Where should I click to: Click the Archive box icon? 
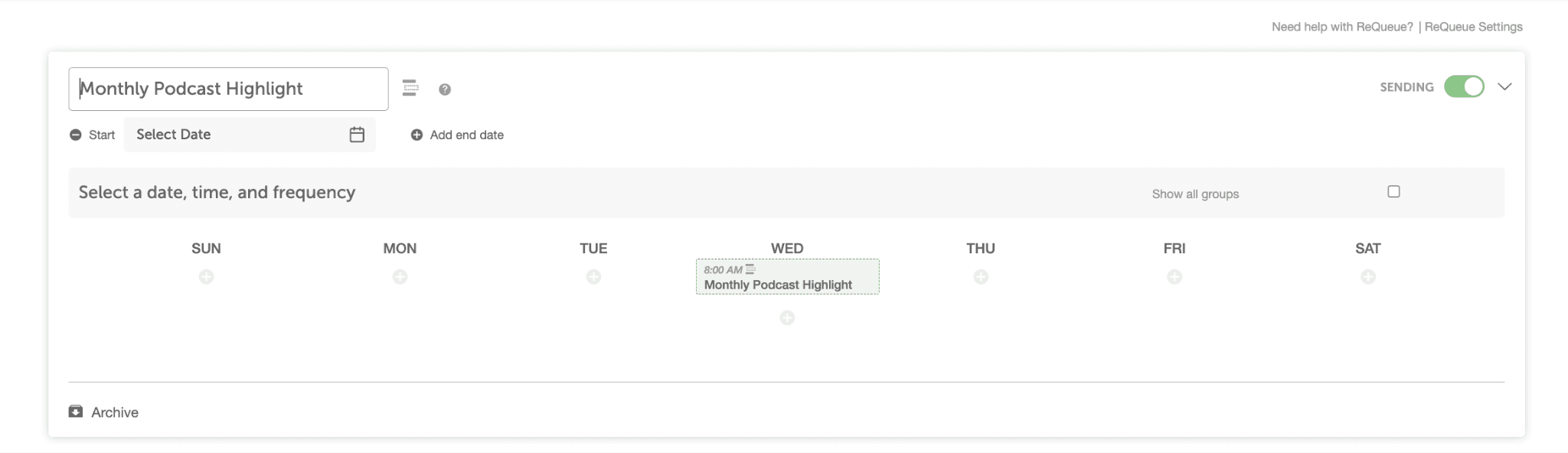click(x=76, y=412)
